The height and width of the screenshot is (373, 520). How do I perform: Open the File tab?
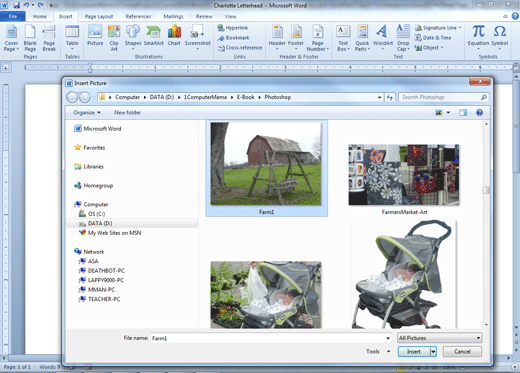[13, 16]
